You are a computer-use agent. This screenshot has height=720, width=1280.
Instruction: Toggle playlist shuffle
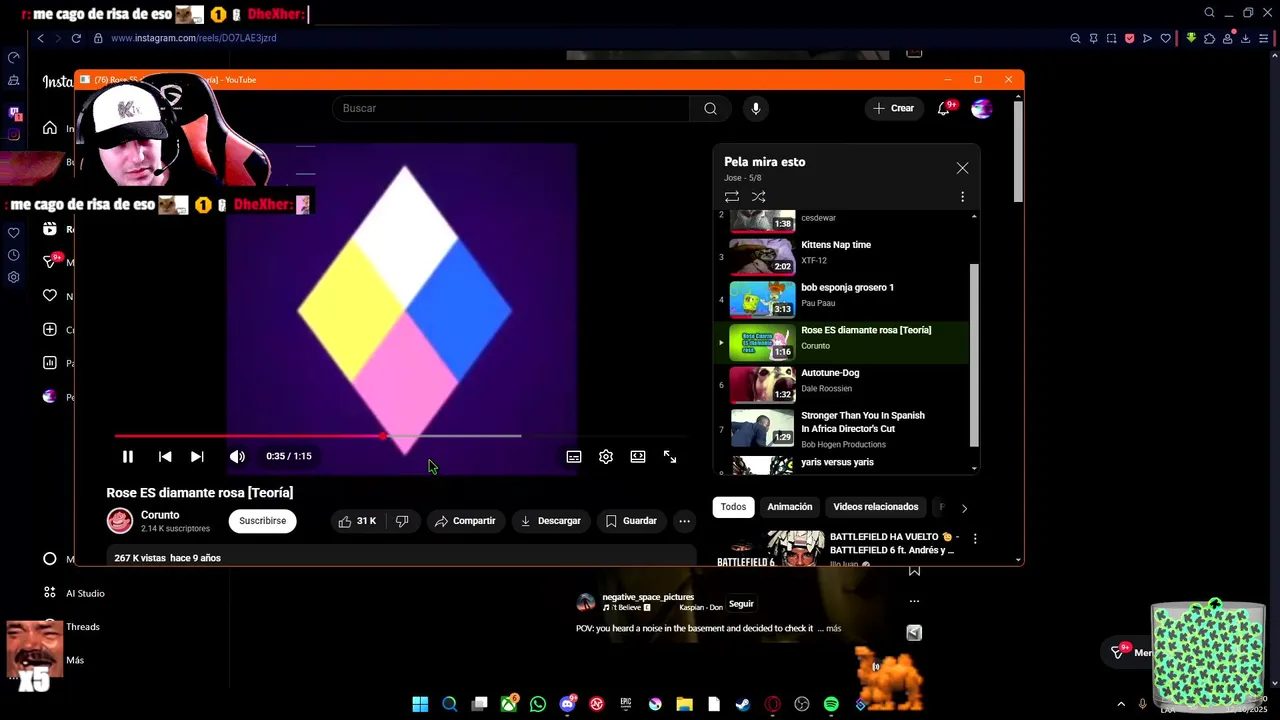click(x=758, y=197)
